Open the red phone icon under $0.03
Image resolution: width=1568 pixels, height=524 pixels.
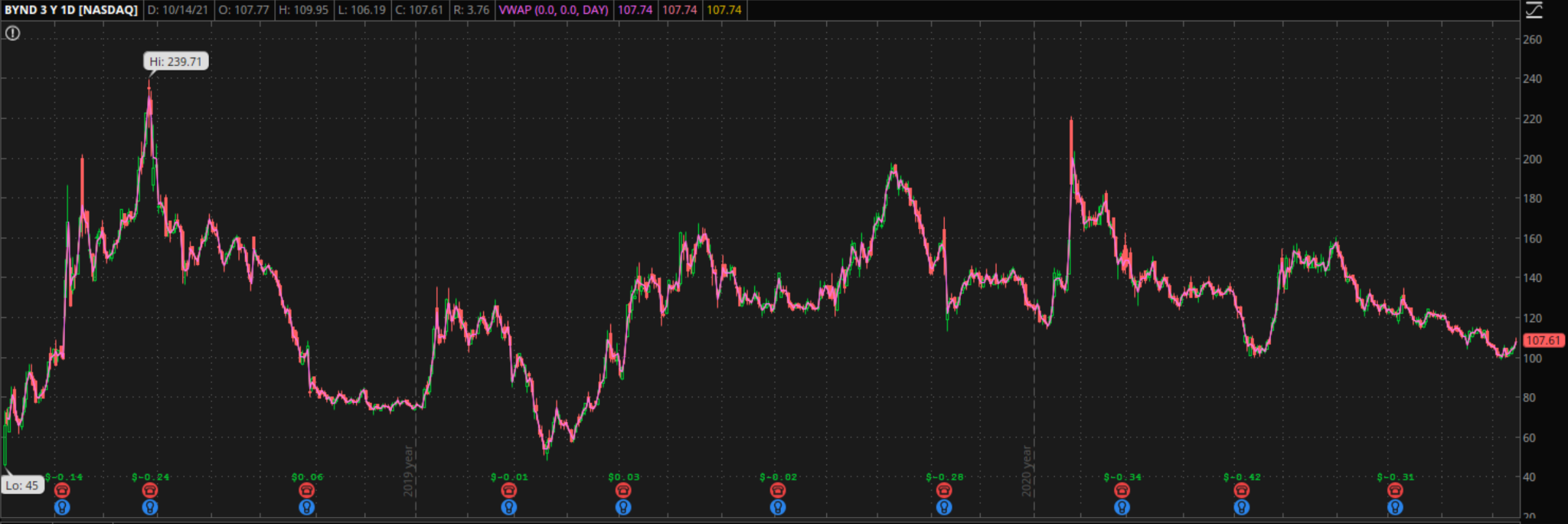point(623,490)
